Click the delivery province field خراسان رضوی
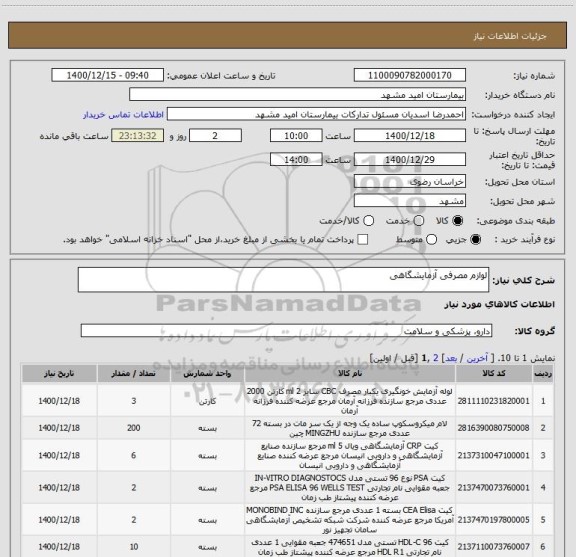The image size is (576, 557). (410, 182)
